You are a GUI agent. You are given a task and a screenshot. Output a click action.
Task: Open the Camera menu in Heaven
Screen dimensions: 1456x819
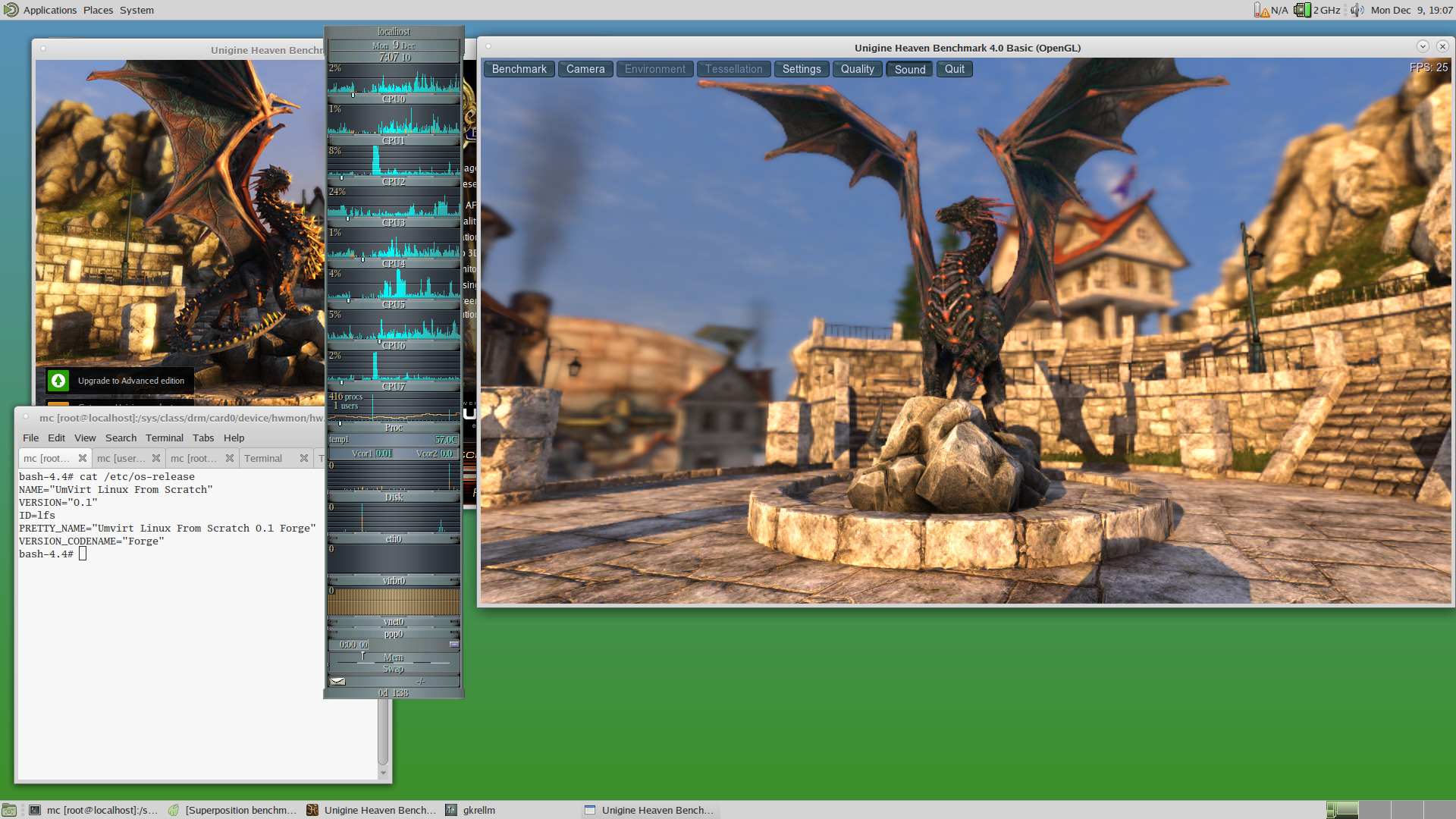coord(585,69)
